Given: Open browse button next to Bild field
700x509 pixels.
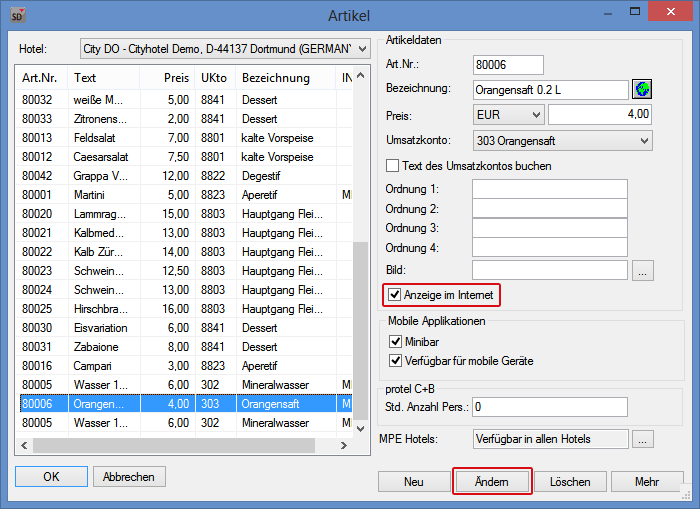Looking at the screenshot, I should coord(643,269).
